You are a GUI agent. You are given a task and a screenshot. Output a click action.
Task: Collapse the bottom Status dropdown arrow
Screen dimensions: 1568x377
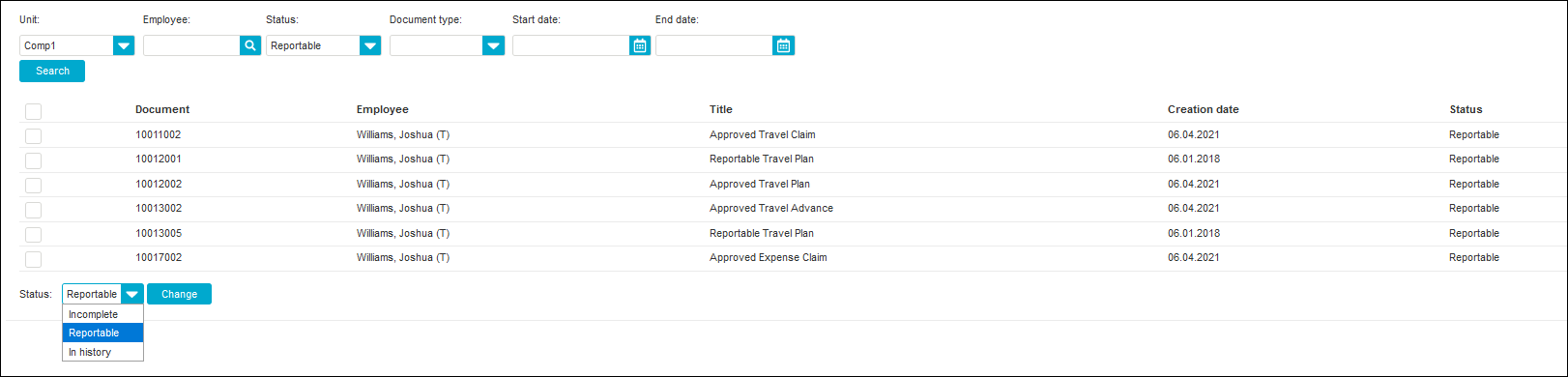pyautogui.click(x=132, y=294)
